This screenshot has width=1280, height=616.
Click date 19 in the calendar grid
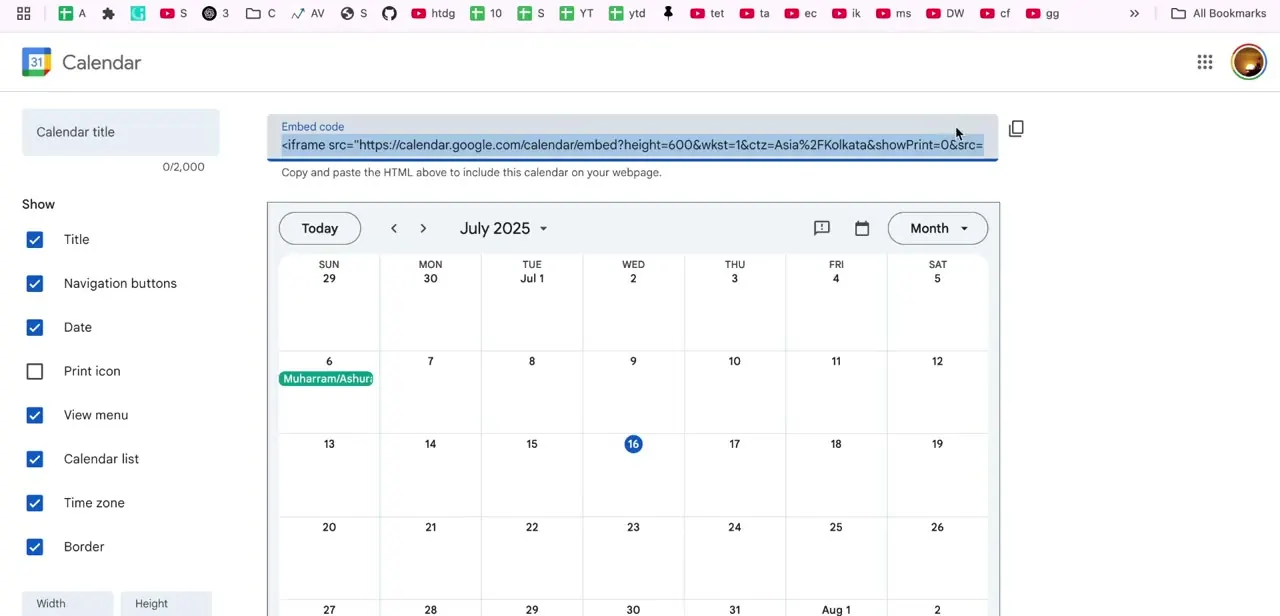937,444
